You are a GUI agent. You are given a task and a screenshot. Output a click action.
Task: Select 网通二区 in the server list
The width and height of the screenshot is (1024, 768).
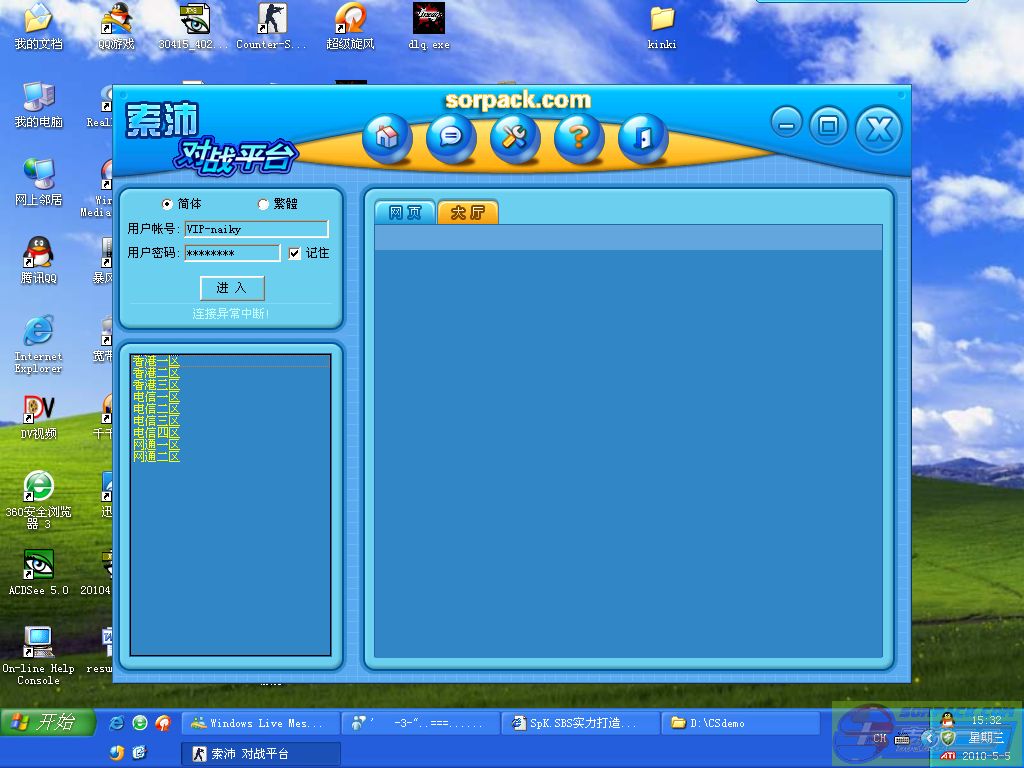click(x=156, y=457)
